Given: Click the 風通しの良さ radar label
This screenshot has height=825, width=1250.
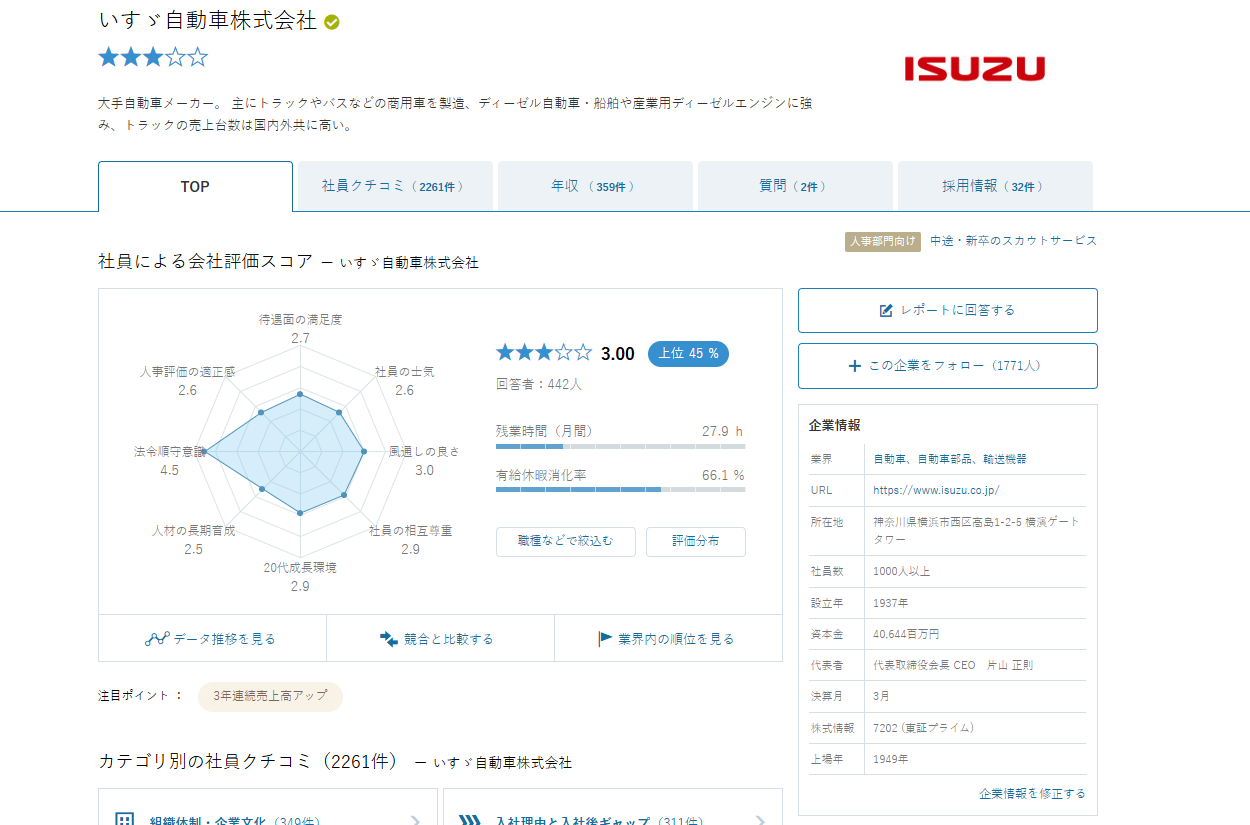Looking at the screenshot, I should pos(424,452).
